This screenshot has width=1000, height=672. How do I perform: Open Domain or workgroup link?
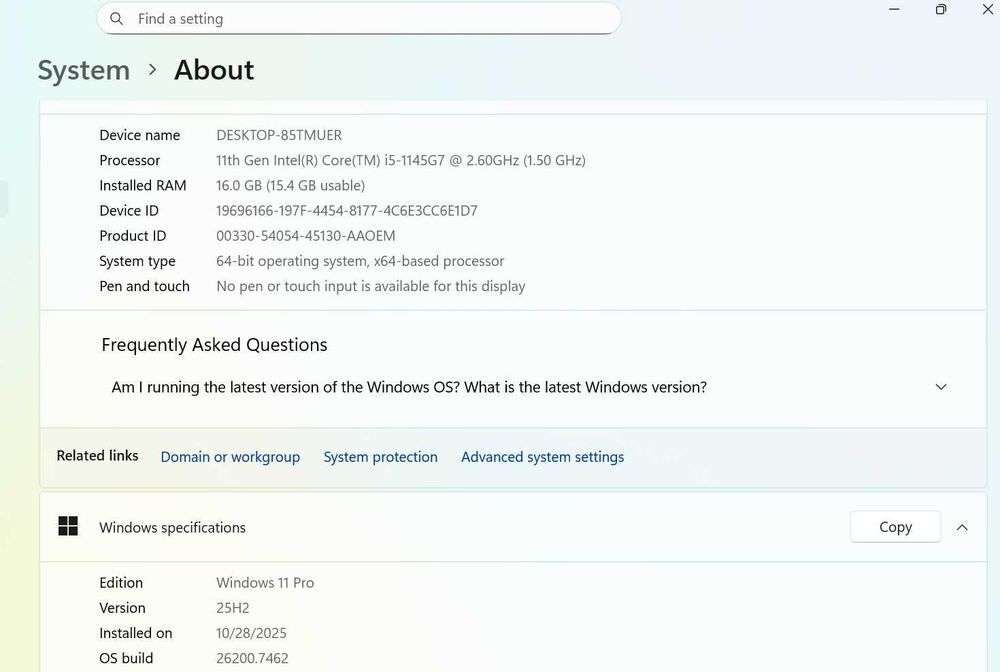click(230, 457)
